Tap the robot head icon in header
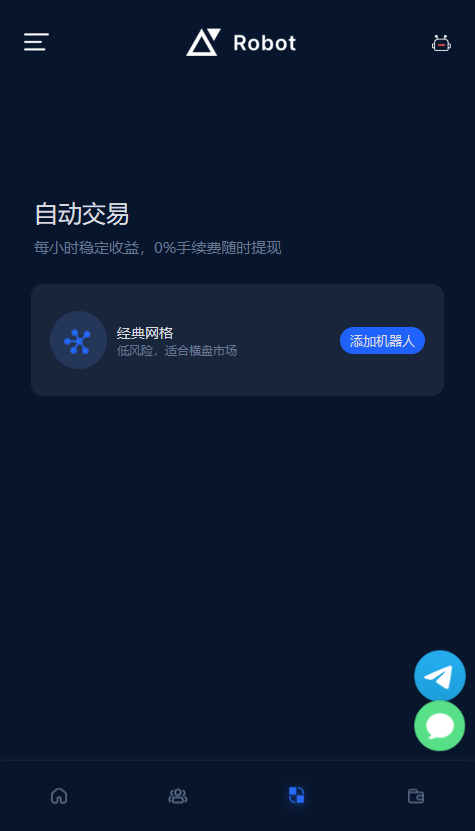 coord(441,43)
